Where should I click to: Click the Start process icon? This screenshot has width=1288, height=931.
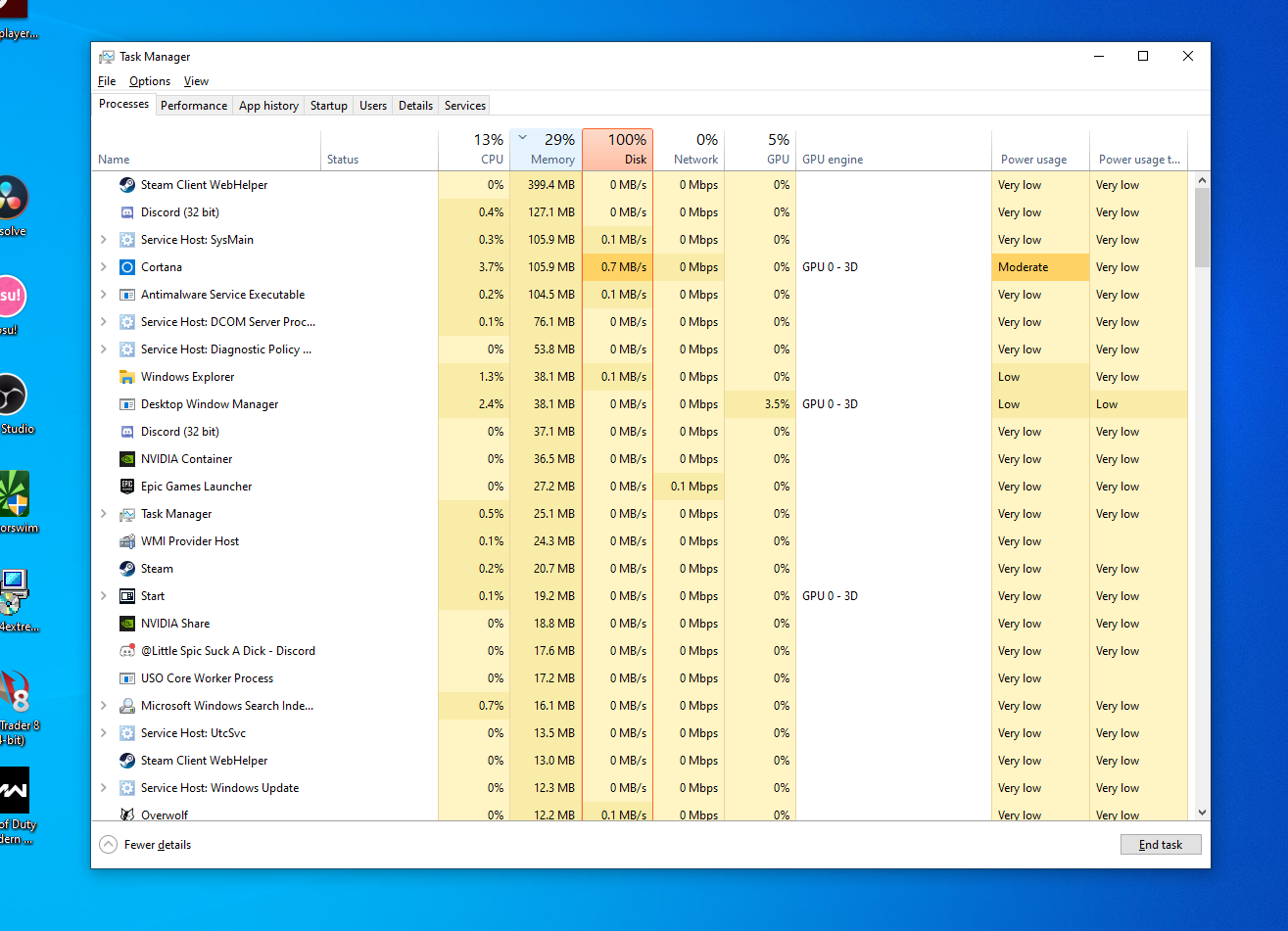127,596
